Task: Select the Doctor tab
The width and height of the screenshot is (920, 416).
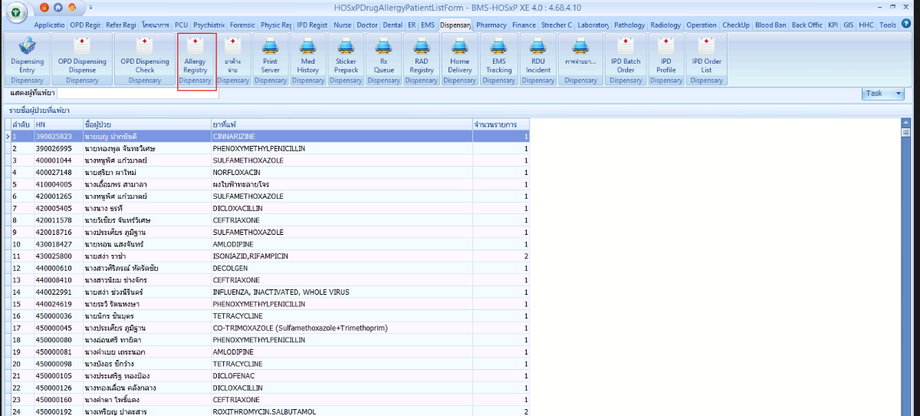Action: coord(367,25)
